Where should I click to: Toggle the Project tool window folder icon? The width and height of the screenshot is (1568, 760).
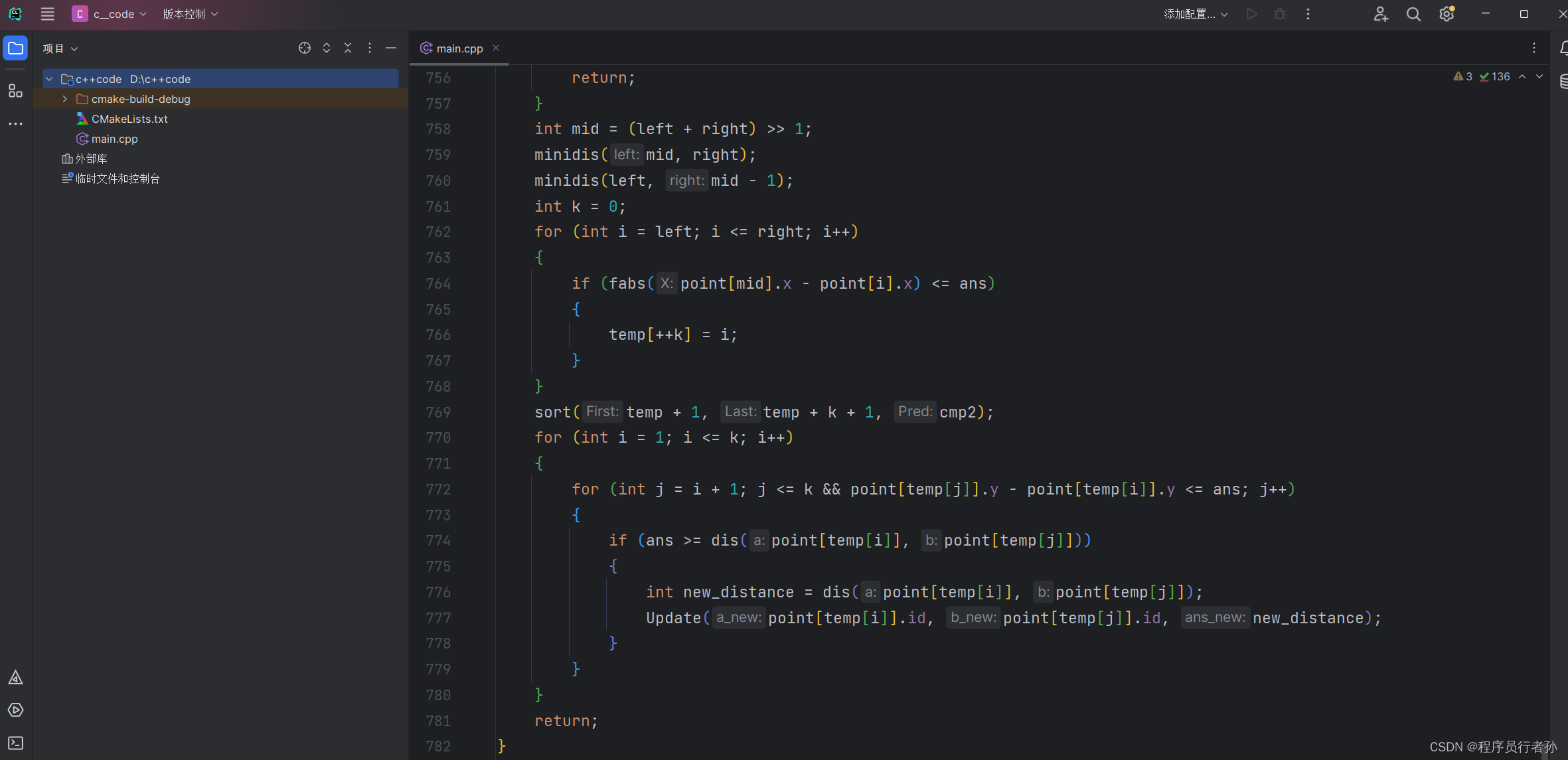tap(15, 48)
